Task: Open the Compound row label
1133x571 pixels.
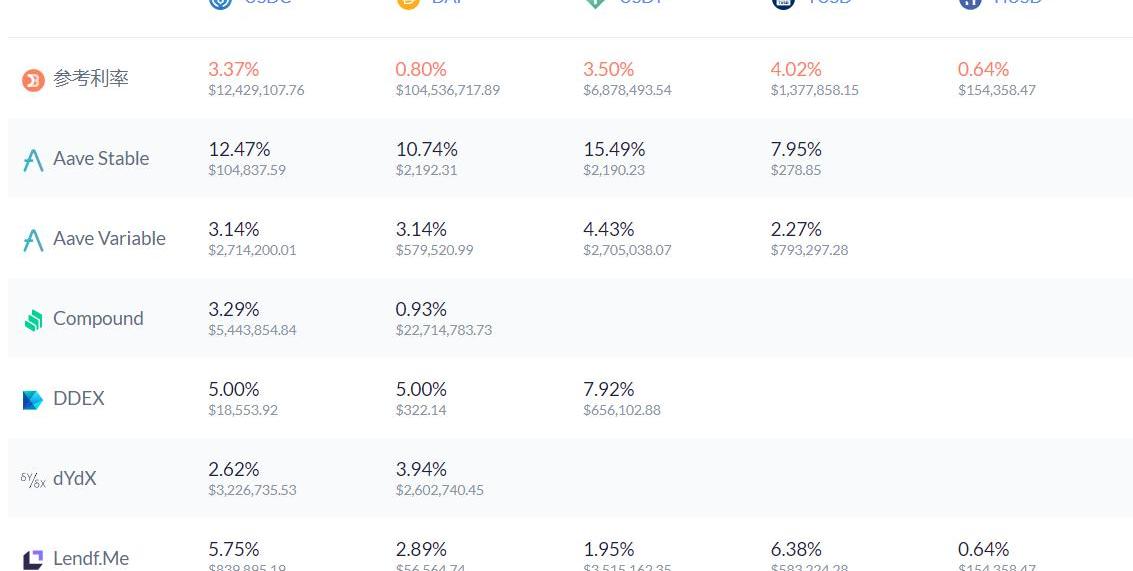Action: click(x=98, y=319)
